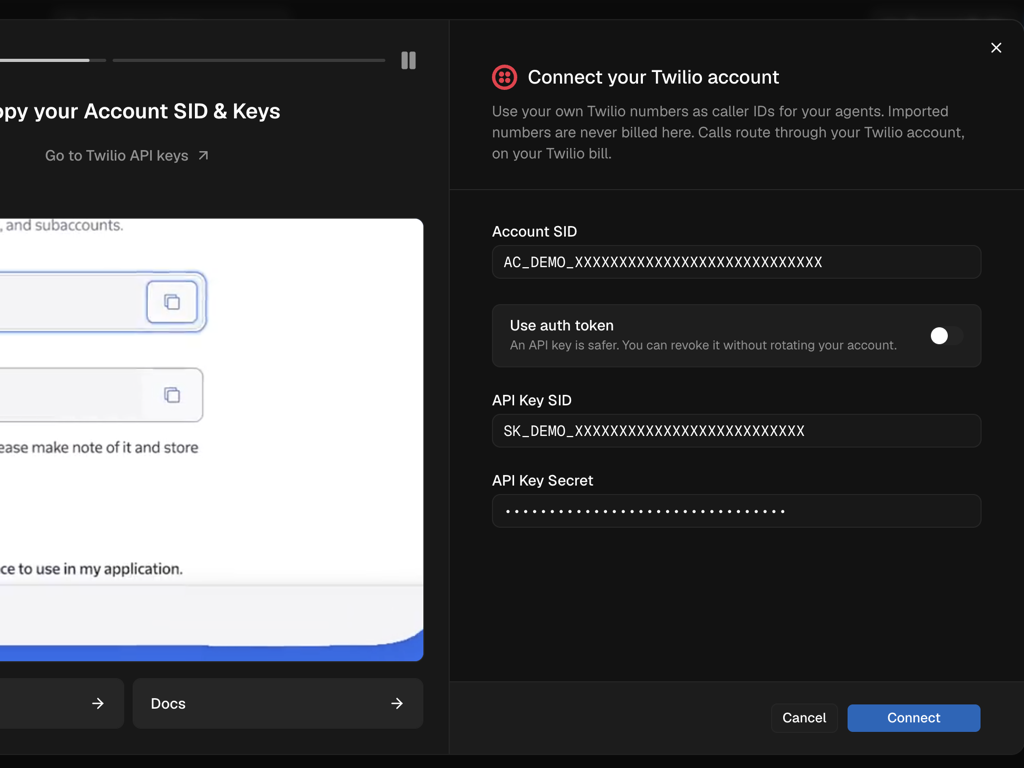Click the arrow on the Docs card

point(396,703)
